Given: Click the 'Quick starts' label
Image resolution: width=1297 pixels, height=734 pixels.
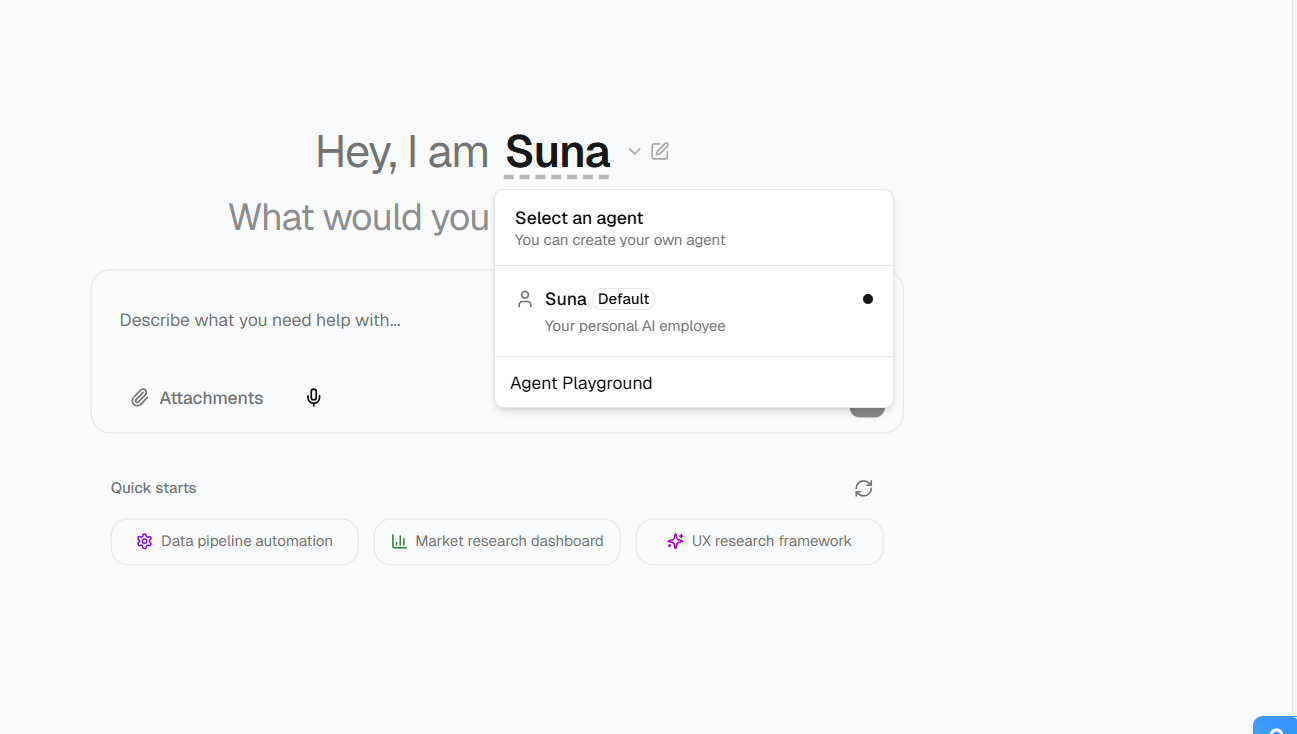Looking at the screenshot, I should click(x=154, y=488).
